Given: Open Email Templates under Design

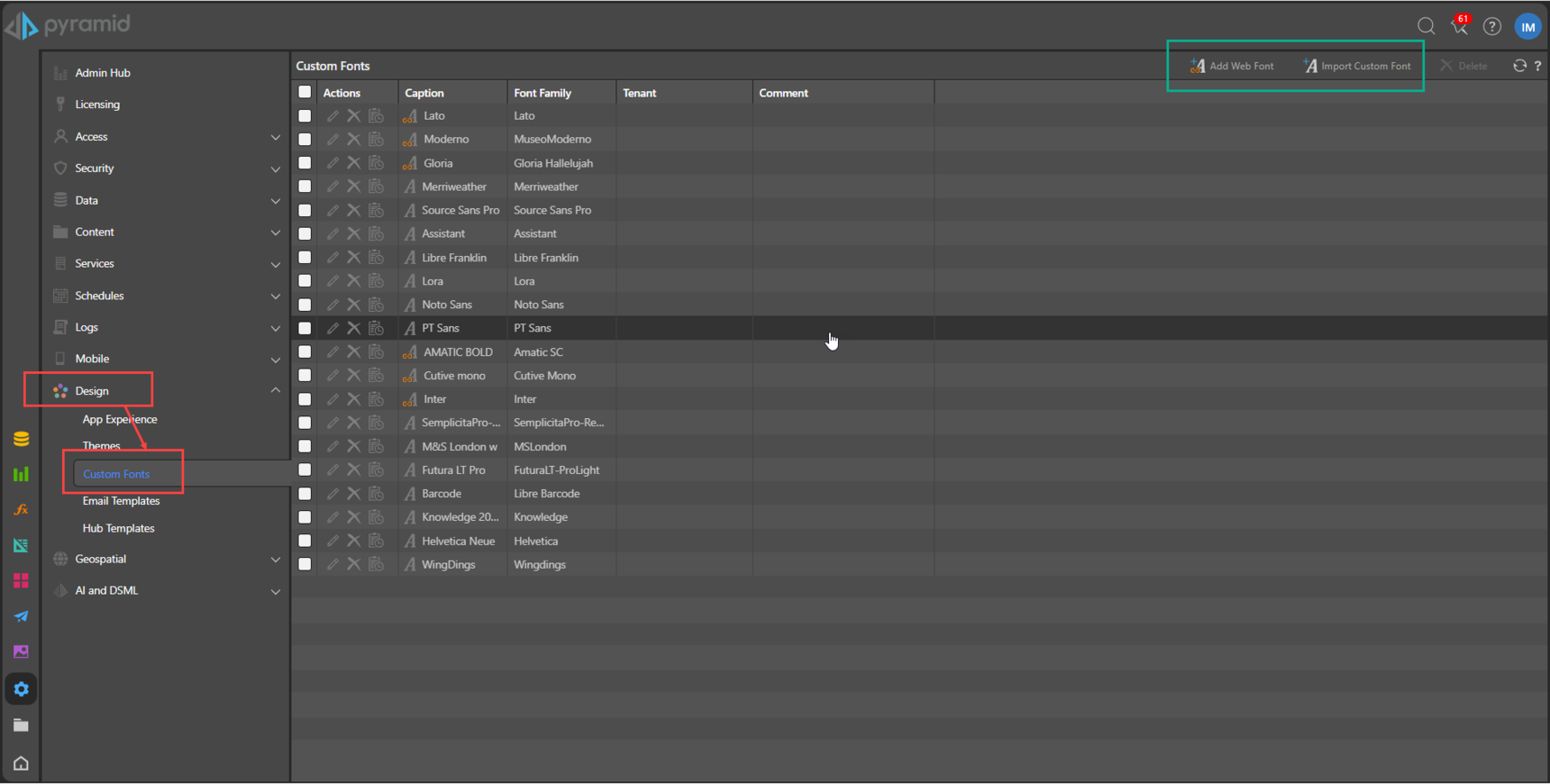Looking at the screenshot, I should [121, 501].
